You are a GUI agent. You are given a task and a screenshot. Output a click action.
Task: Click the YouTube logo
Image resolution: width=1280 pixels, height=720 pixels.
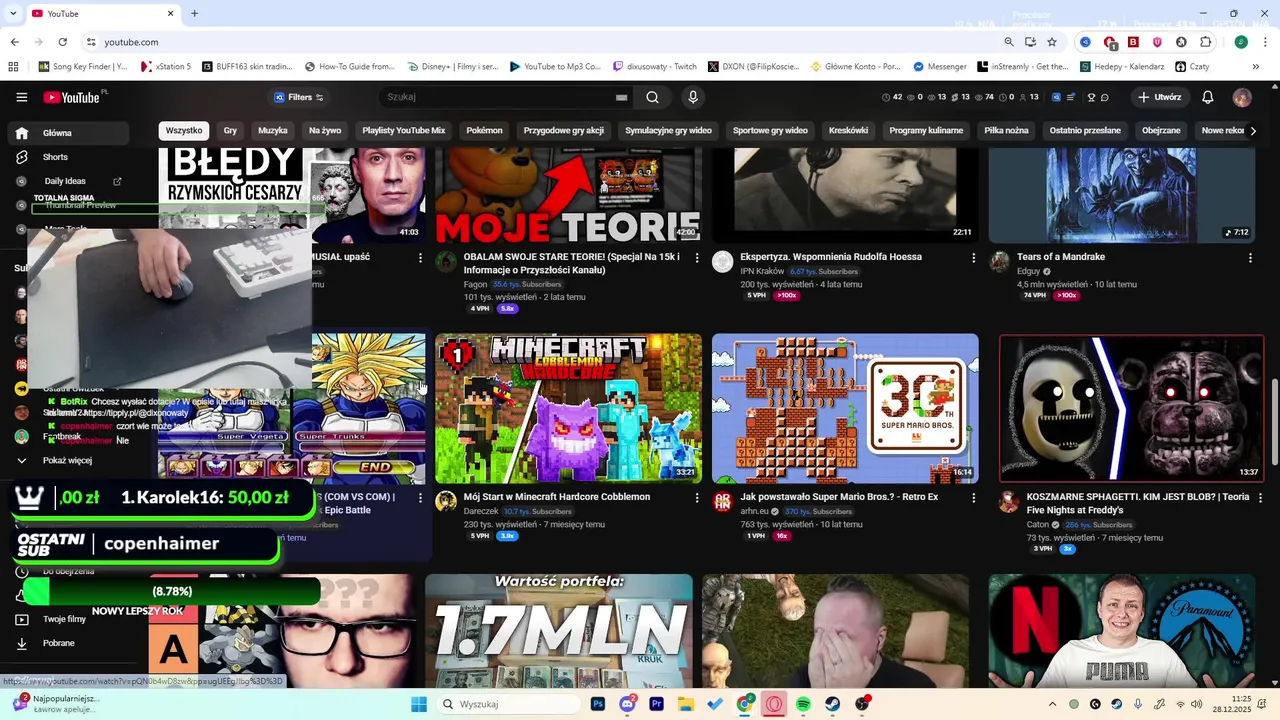coord(72,97)
